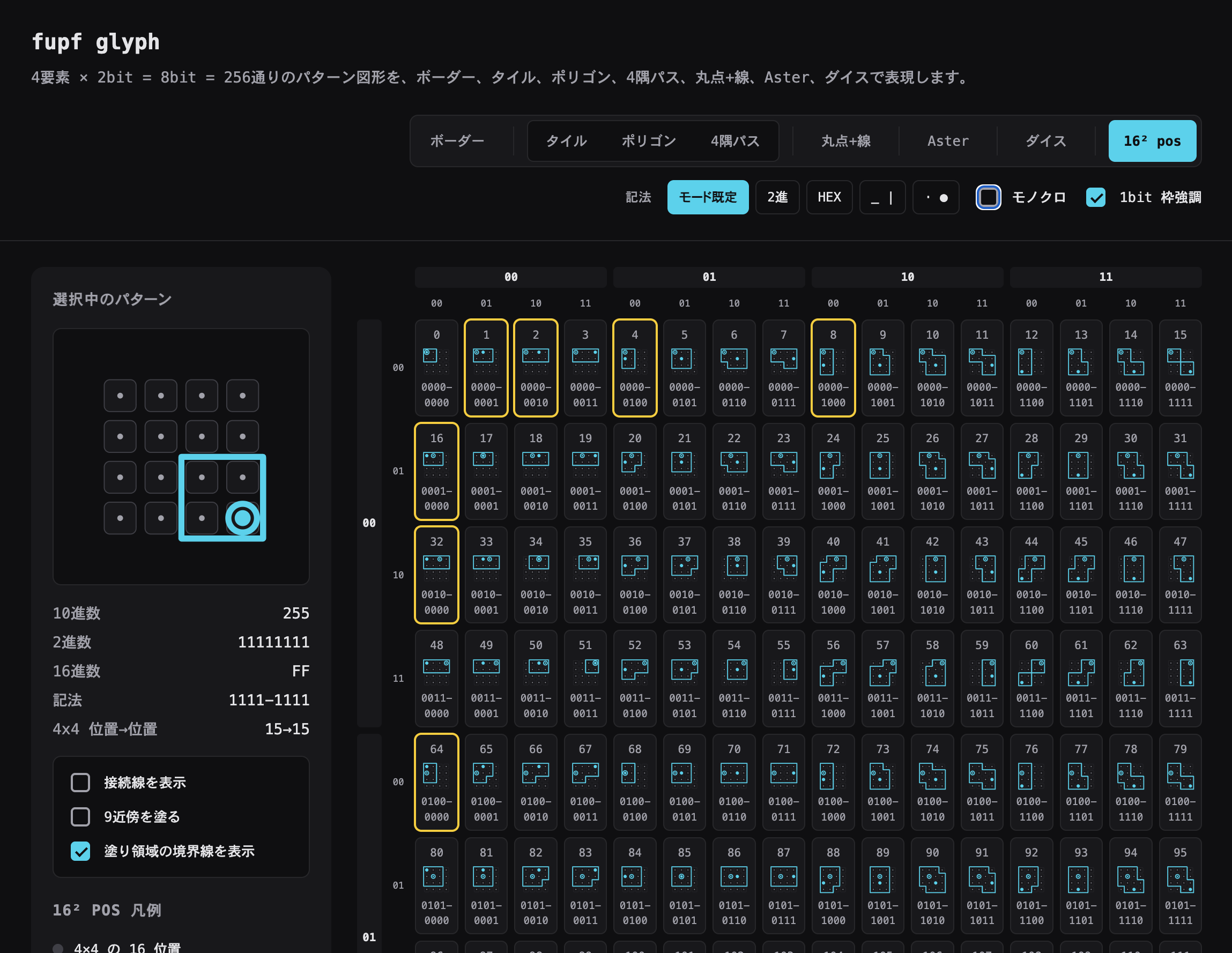This screenshot has width=1232, height=953.
Task: Switch to the ダイス mode tab
Action: tap(1045, 141)
